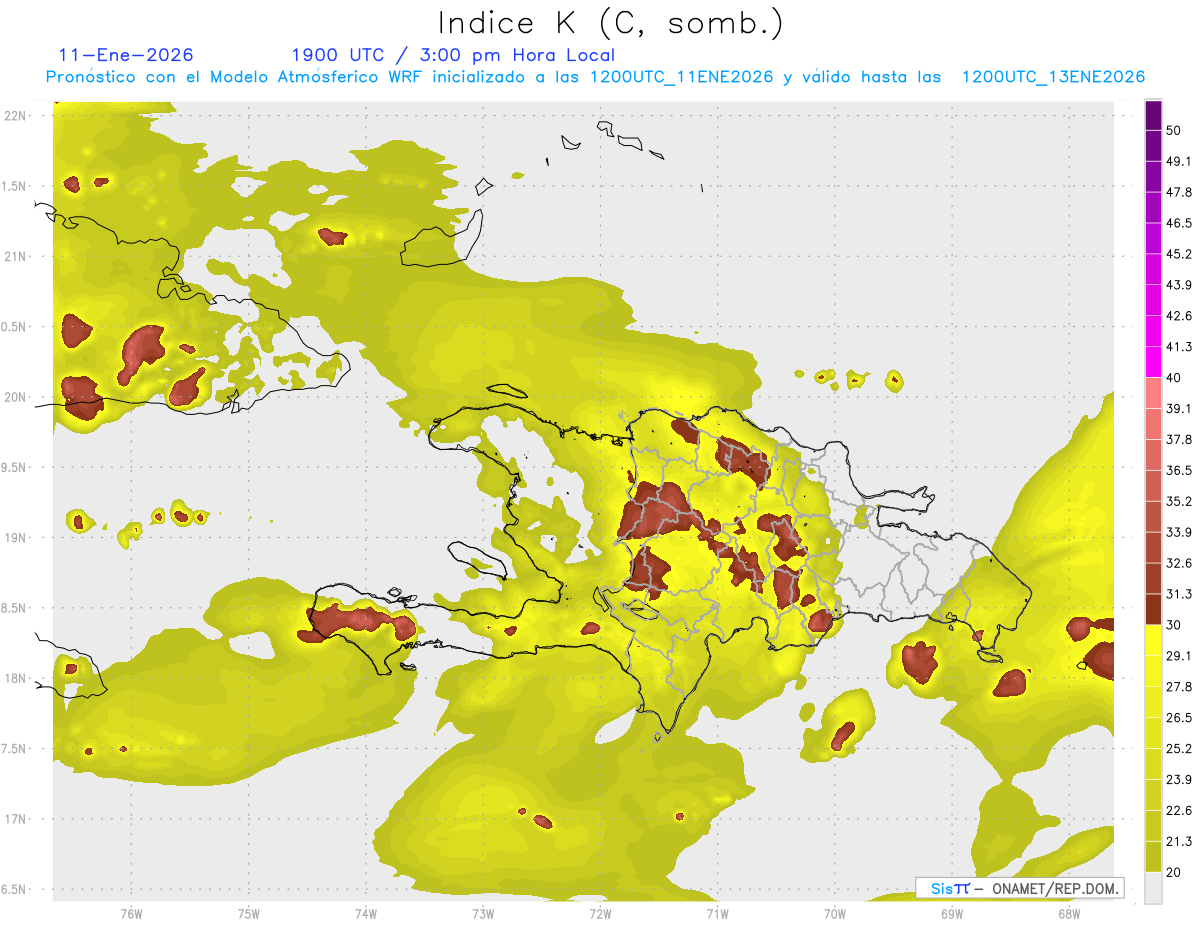Click the '22N' latitude label

[x=16, y=116]
